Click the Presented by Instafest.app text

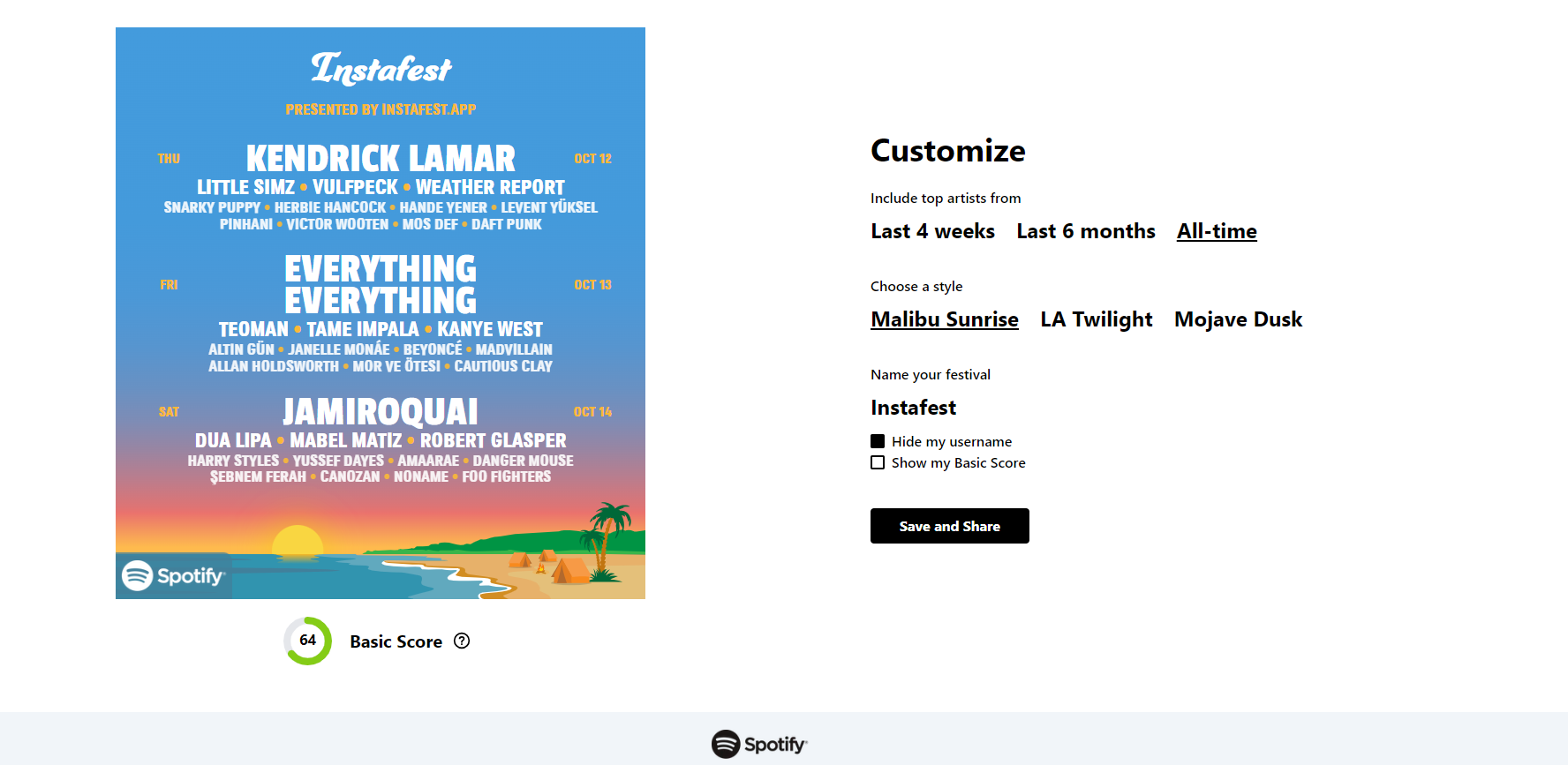coord(381,109)
